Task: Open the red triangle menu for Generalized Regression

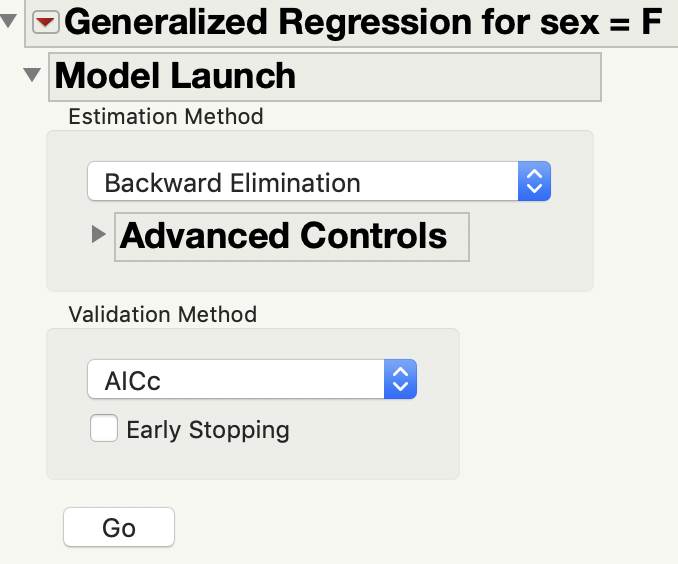Action: [x=46, y=25]
